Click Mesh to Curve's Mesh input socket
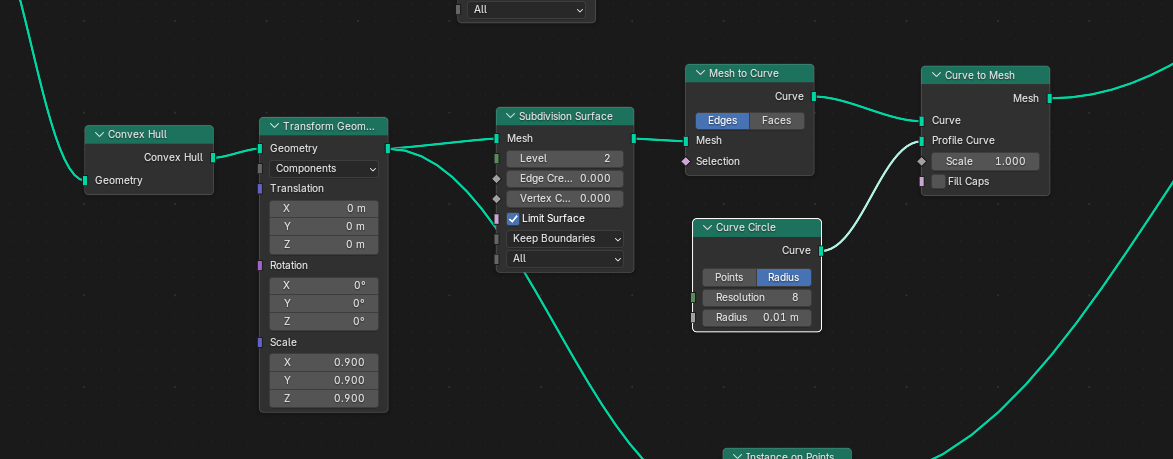Viewport: 1173px width, 459px height. pyautogui.click(x=686, y=141)
